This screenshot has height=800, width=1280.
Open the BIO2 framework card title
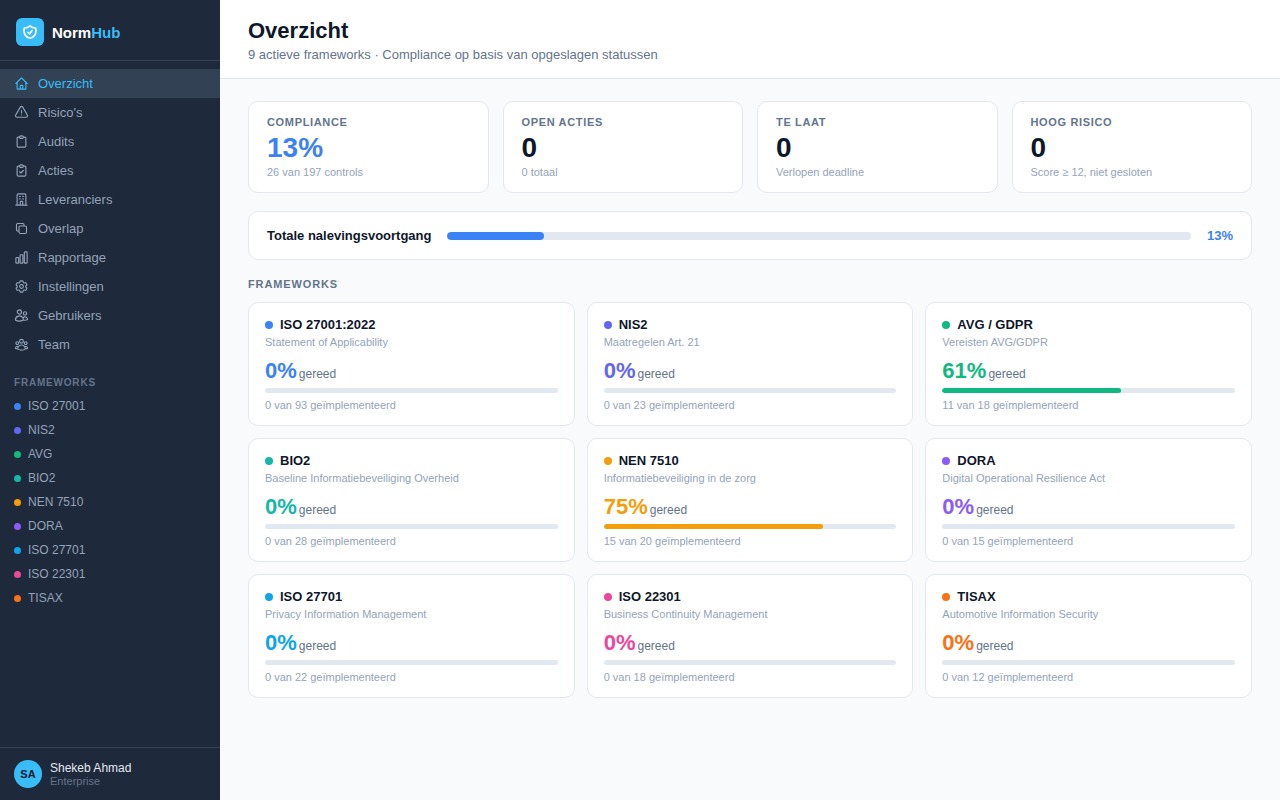pos(295,461)
